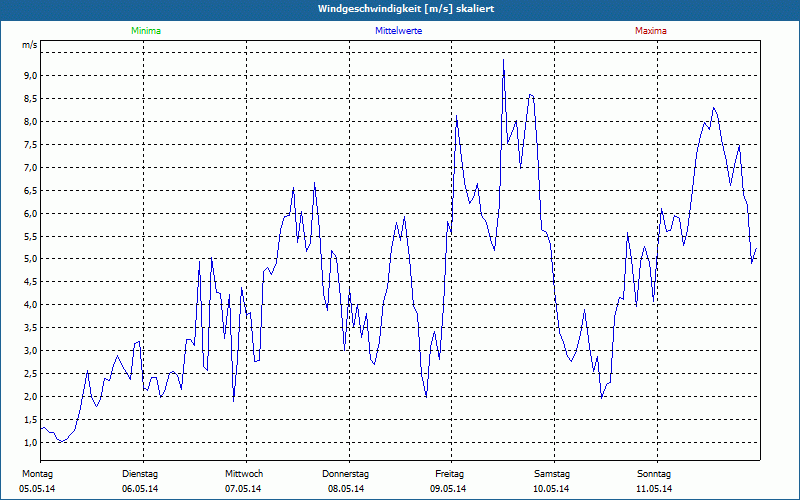Image resolution: width=800 pixels, height=500 pixels.
Task: Click the 3,5 y-axis value
Action: tap(31, 328)
